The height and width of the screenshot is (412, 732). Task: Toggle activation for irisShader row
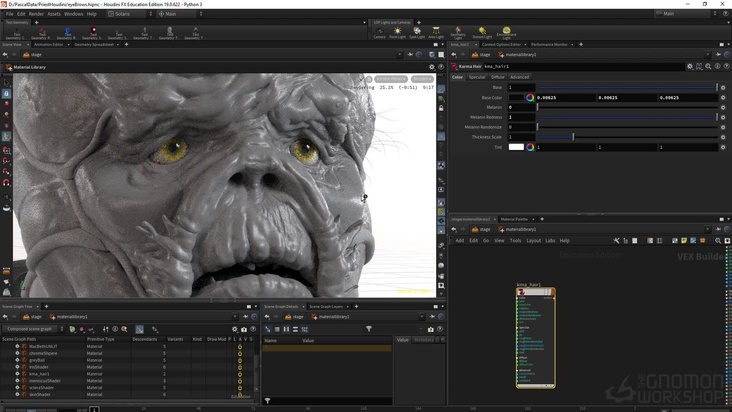[240, 367]
